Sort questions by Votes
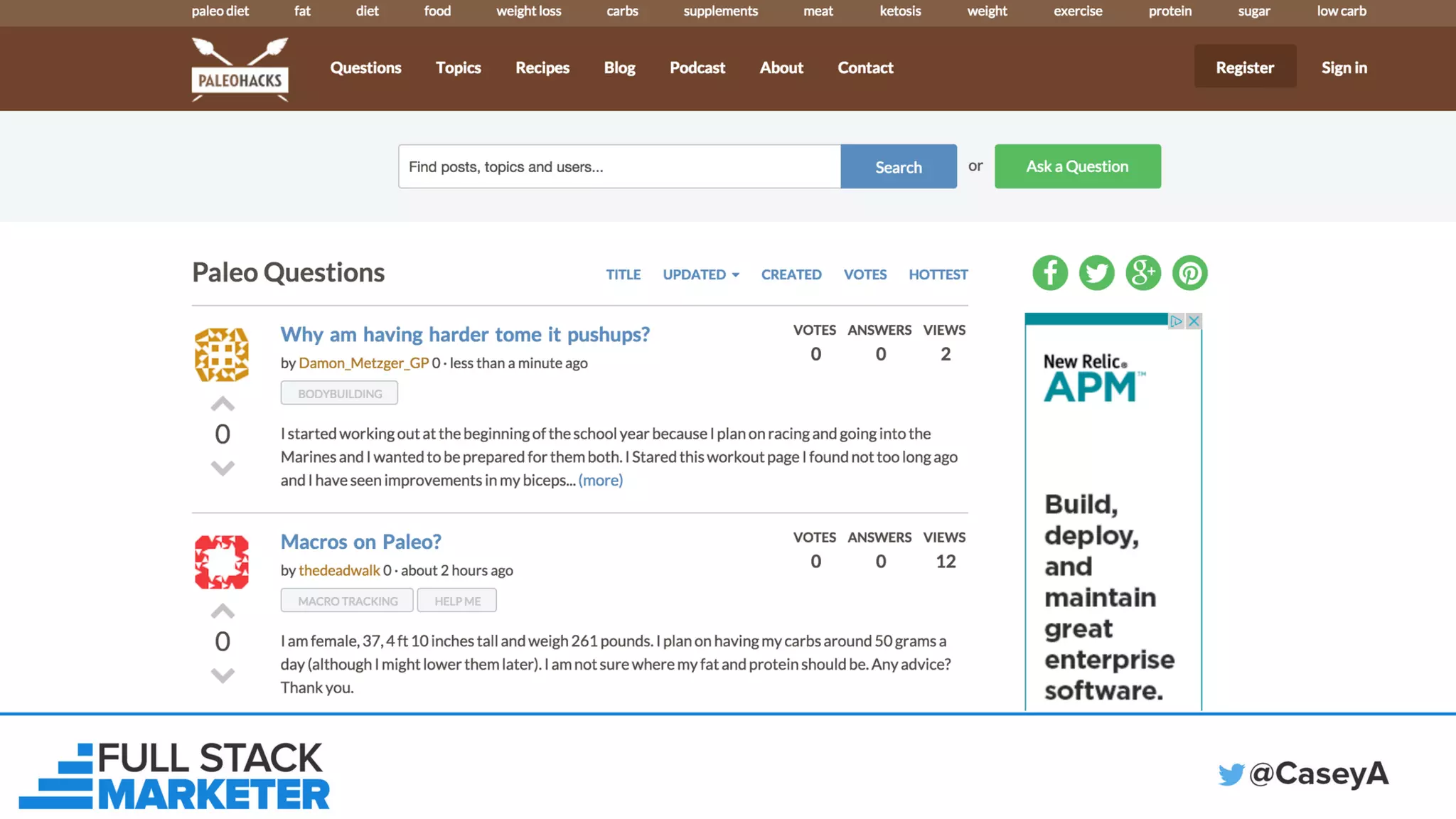1456x819 pixels. click(x=864, y=274)
